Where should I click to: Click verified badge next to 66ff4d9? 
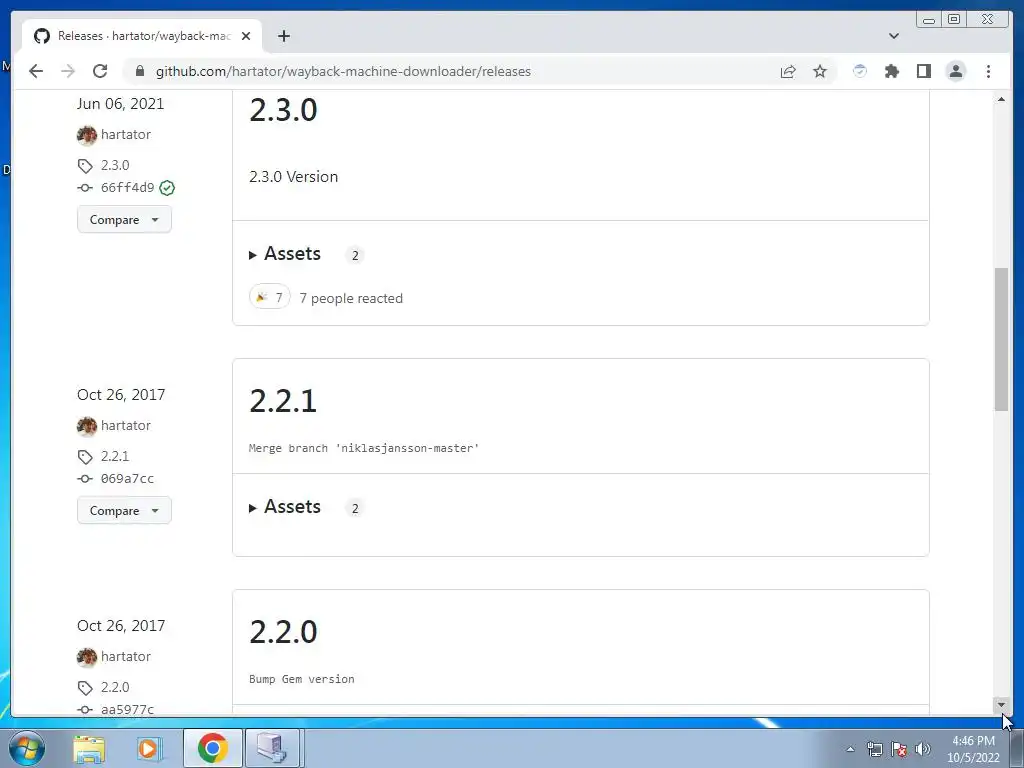167,188
